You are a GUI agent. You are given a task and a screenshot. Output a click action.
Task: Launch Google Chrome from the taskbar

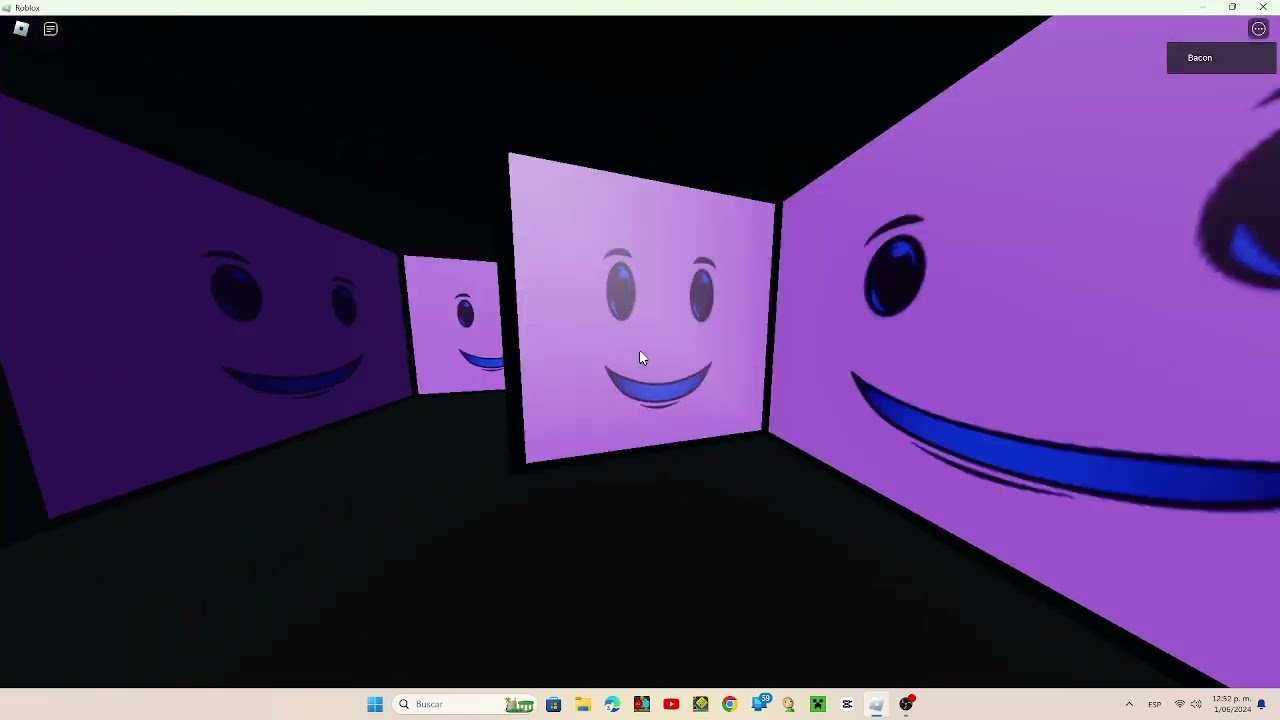(x=730, y=704)
